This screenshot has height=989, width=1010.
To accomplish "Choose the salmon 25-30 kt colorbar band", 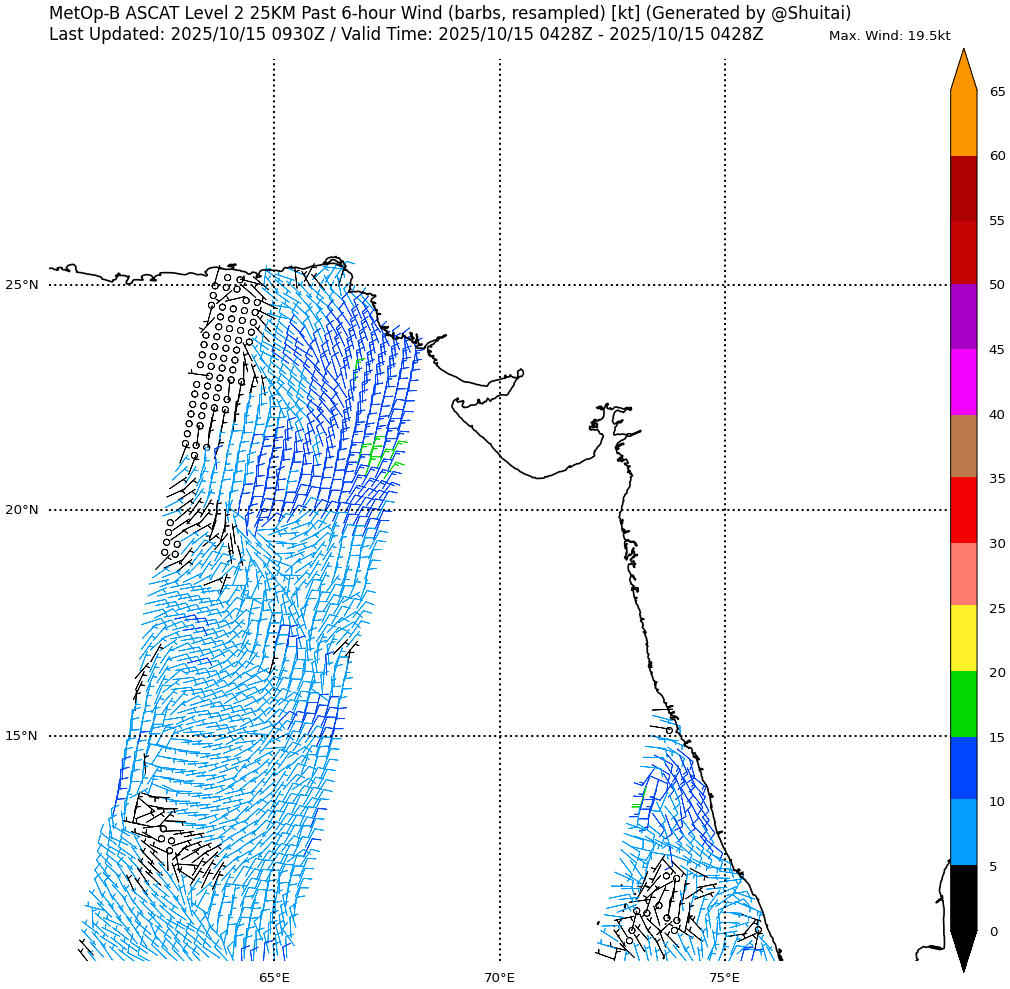I will [963, 574].
